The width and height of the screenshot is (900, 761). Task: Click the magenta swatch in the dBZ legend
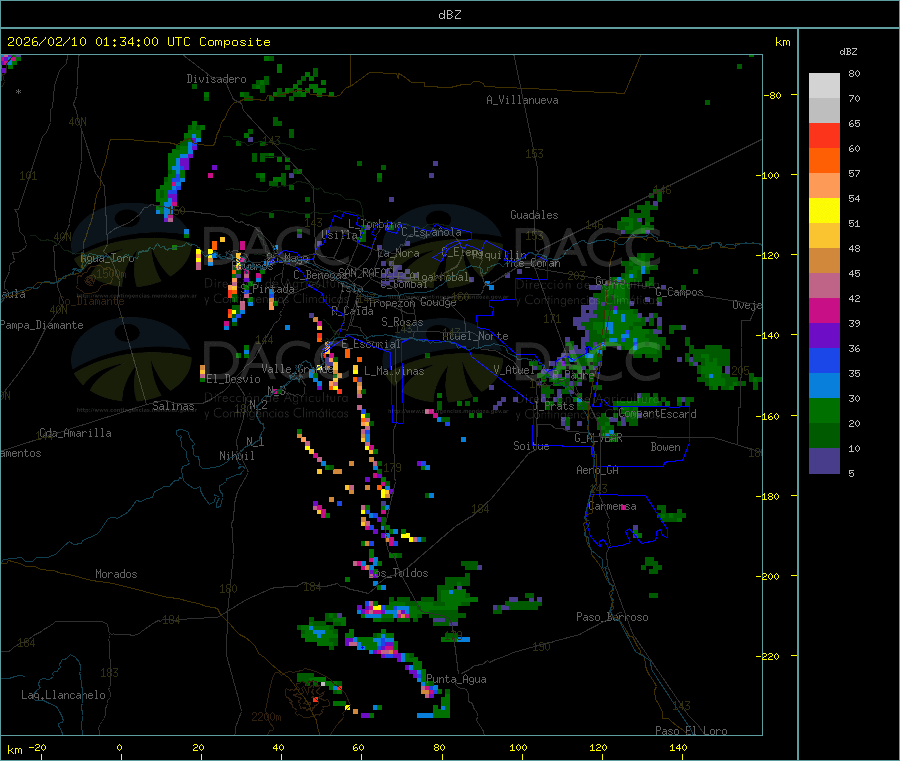click(824, 310)
